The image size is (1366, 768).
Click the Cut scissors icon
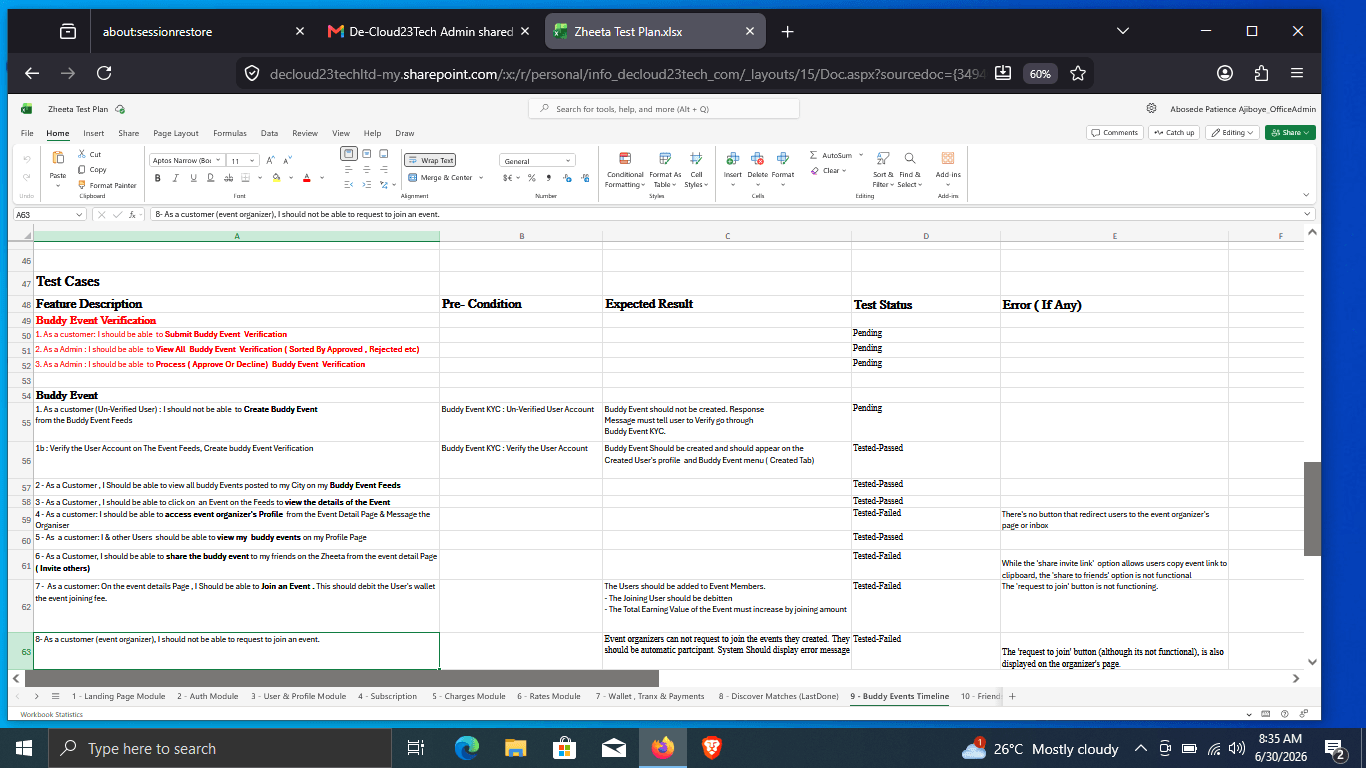80,154
